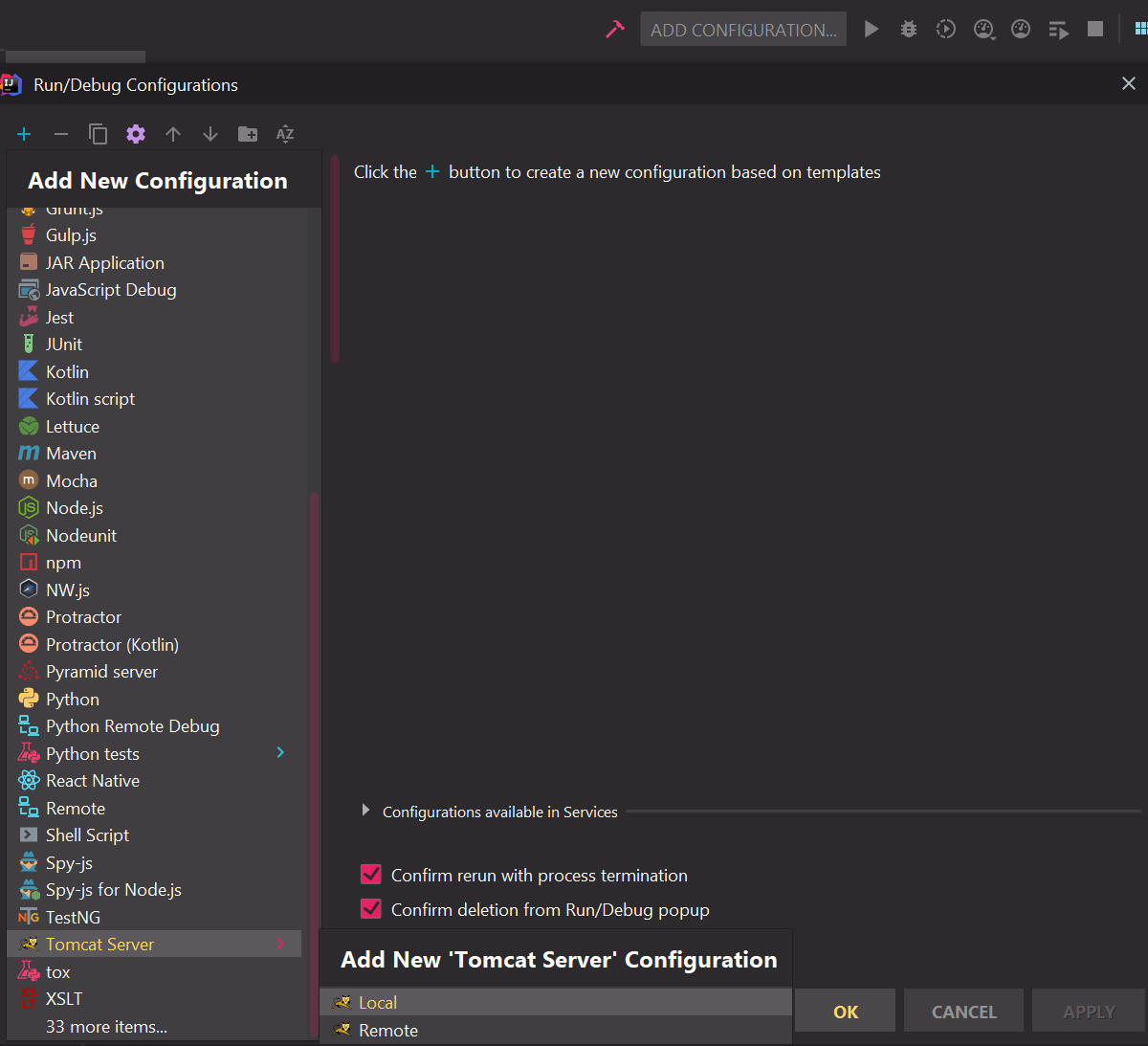The width and height of the screenshot is (1148, 1046).
Task: Click the Create New Folder icon
Action: pos(248,134)
